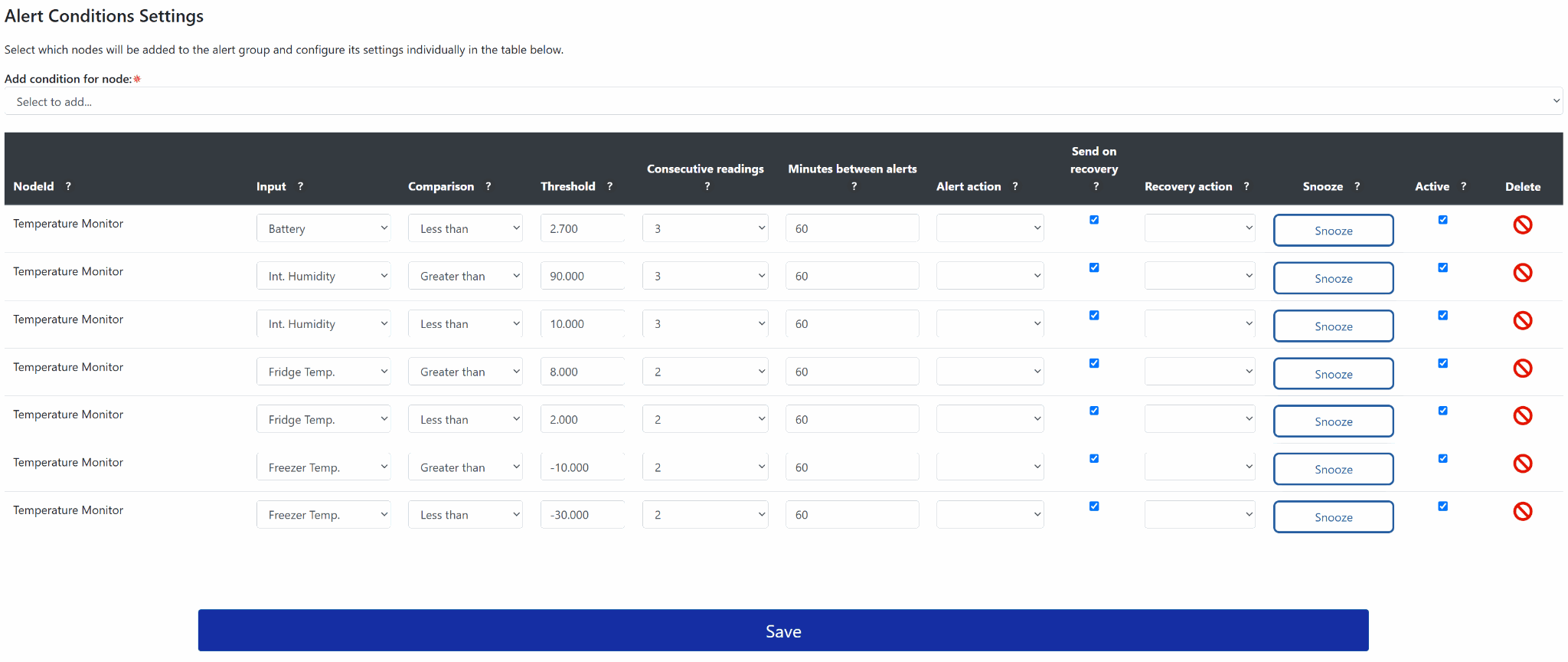Toggle Send on recovery for Freezer -10.000 row

1094,458
